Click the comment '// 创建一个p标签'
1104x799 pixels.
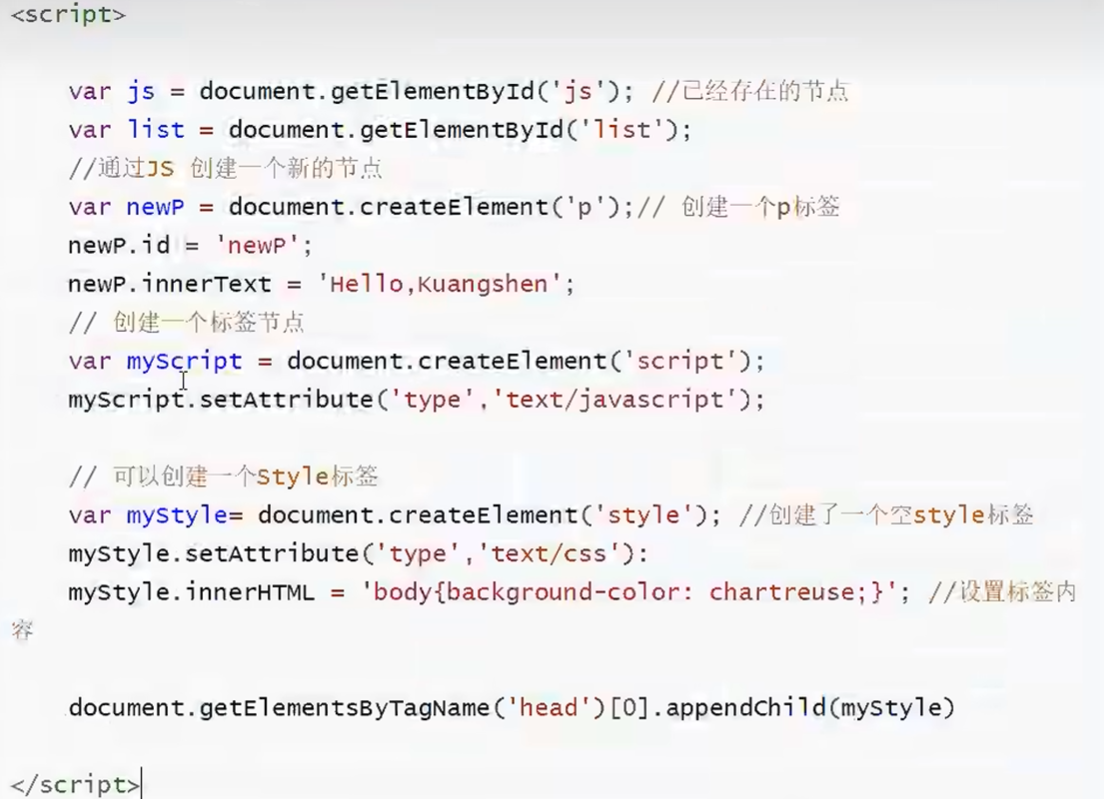tap(739, 207)
